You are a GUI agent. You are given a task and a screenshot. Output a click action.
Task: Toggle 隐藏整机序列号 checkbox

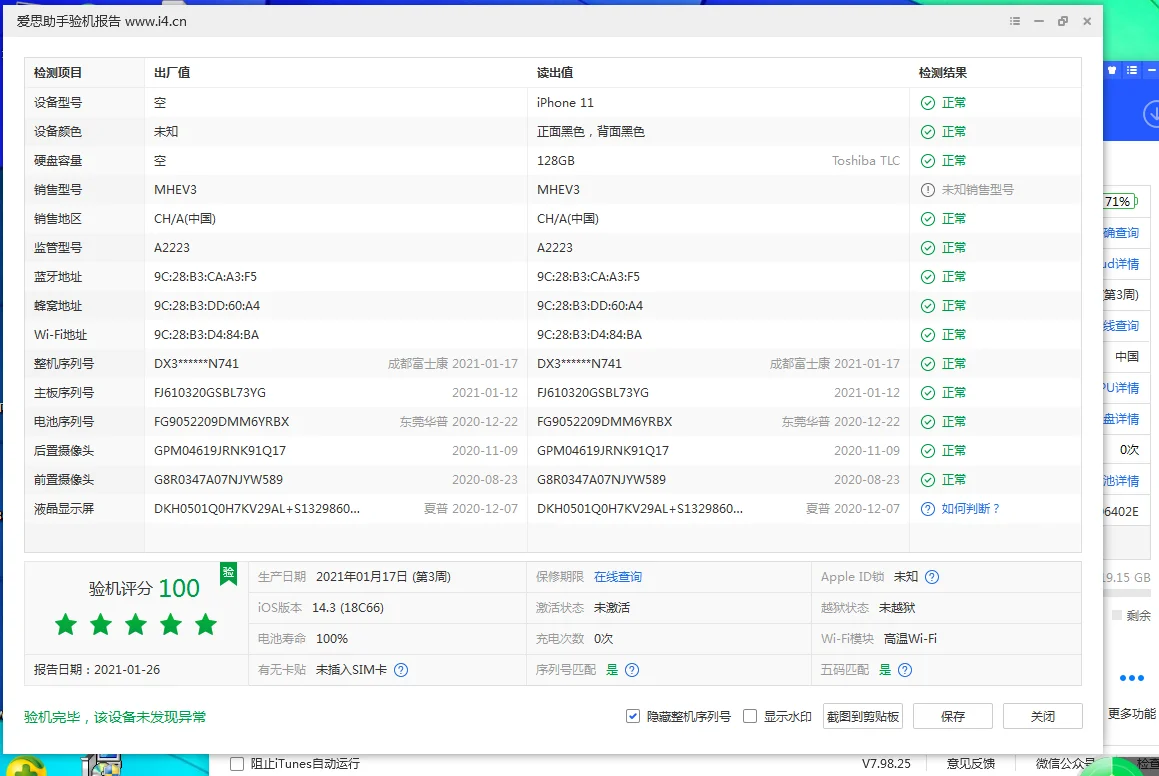[x=633, y=716]
